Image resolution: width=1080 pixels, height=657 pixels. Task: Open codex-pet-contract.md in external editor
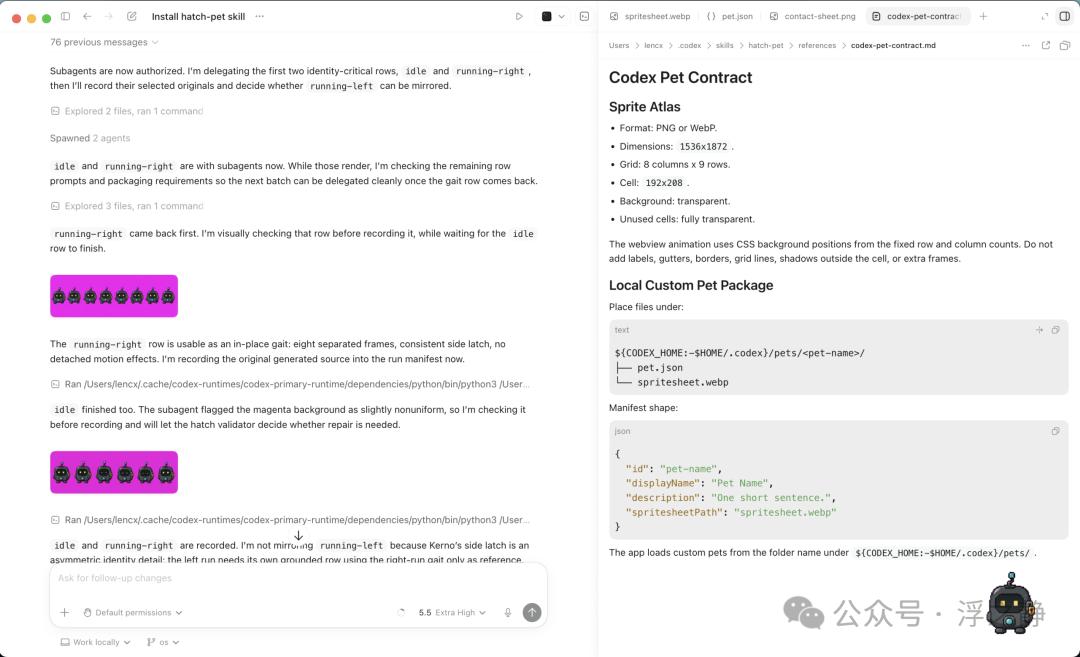1046,45
